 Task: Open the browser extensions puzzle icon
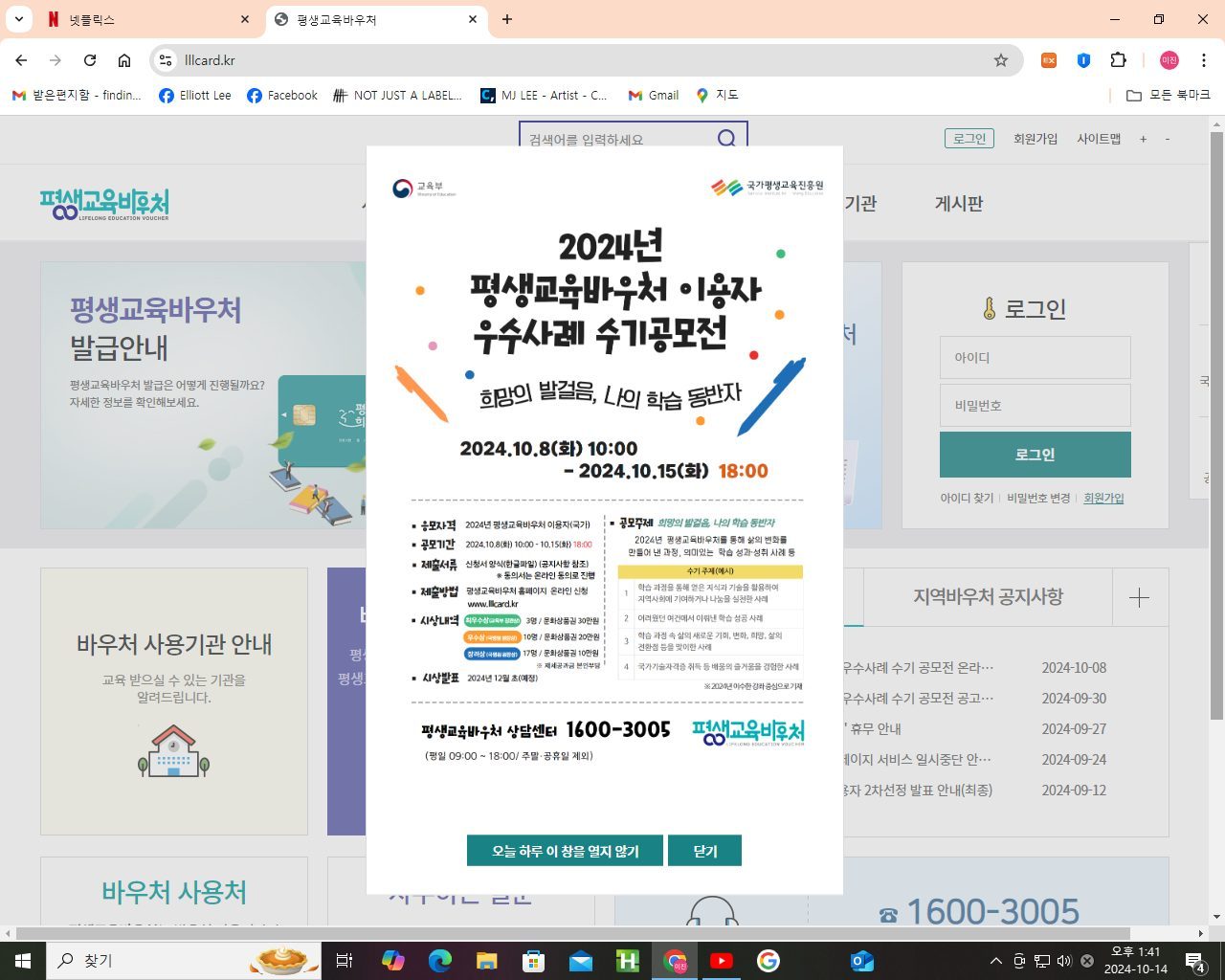1118,60
